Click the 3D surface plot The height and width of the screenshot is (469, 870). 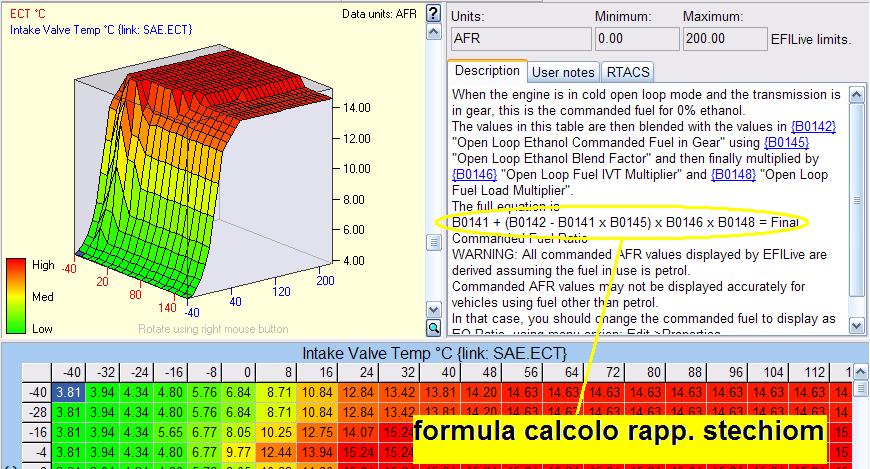coord(203,172)
